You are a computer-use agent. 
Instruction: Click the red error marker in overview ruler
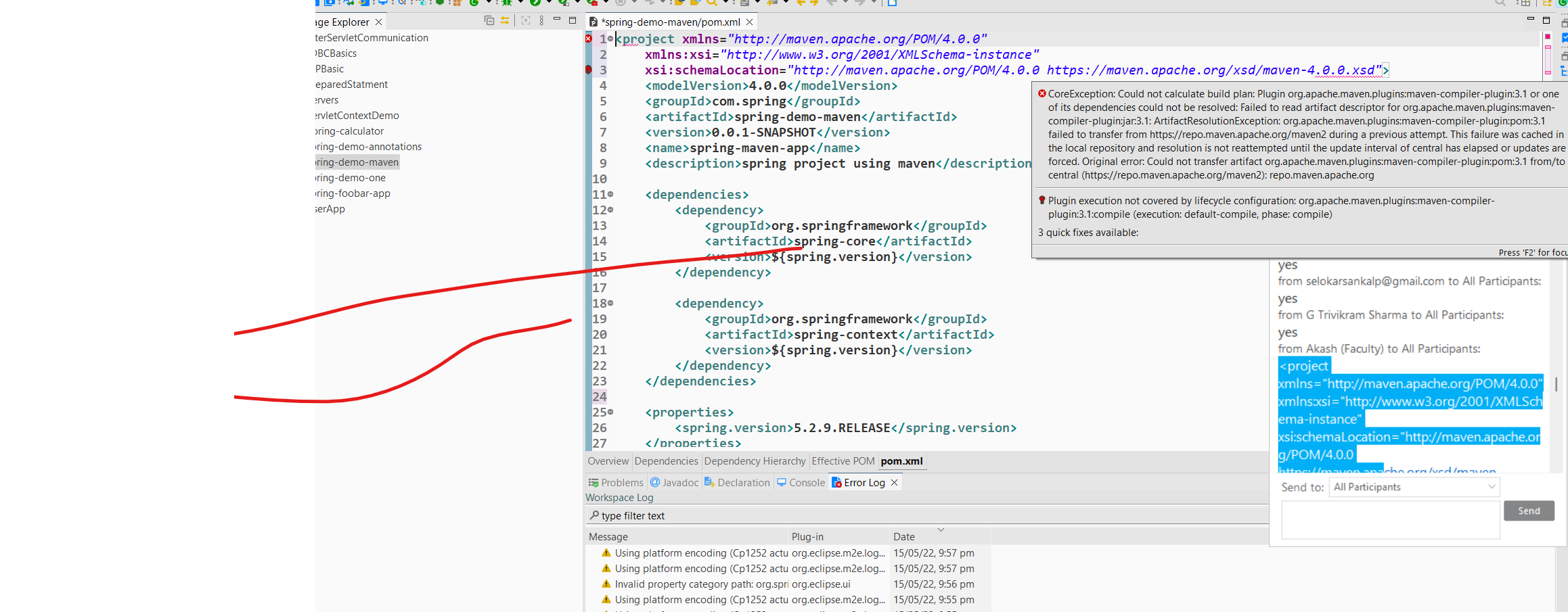pyautogui.click(x=1548, y=37)
